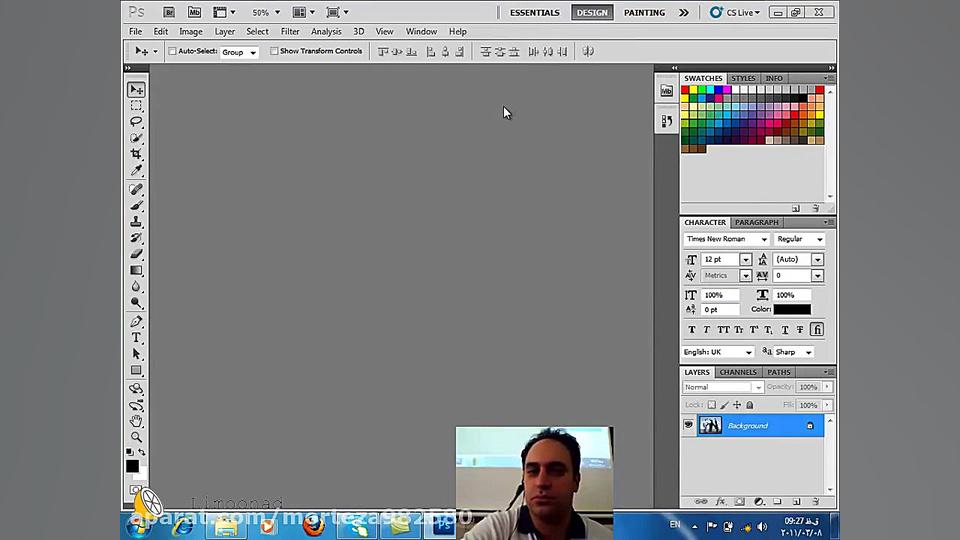
Task: Open the Image menu
Action: (x=190, y=31)
